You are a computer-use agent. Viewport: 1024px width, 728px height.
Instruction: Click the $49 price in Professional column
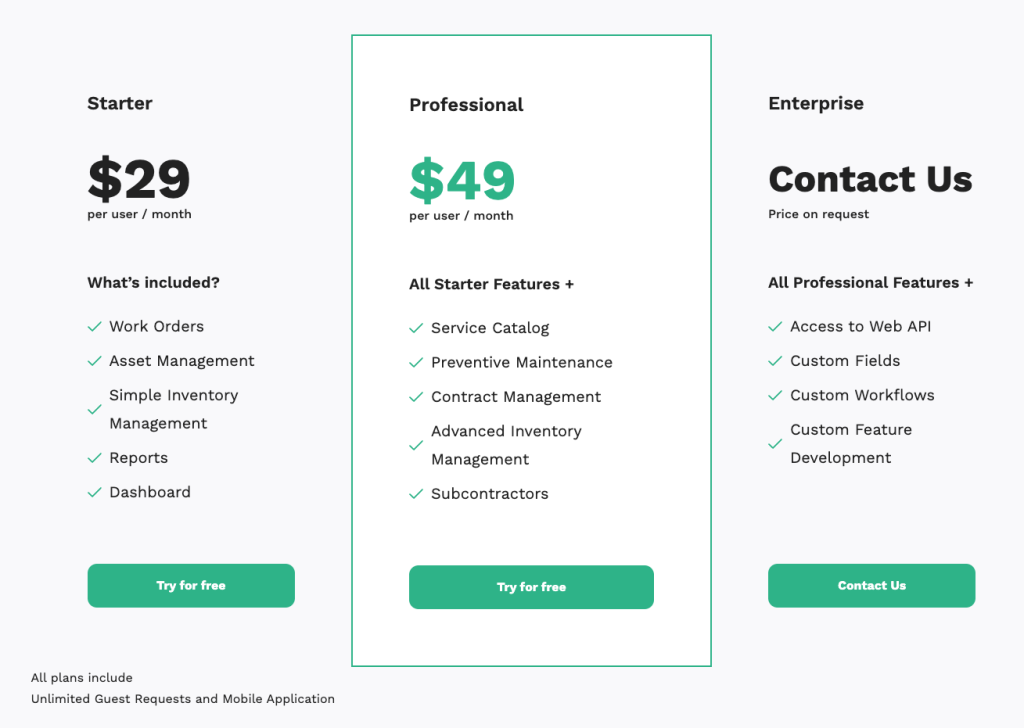(x=461, y=180)
